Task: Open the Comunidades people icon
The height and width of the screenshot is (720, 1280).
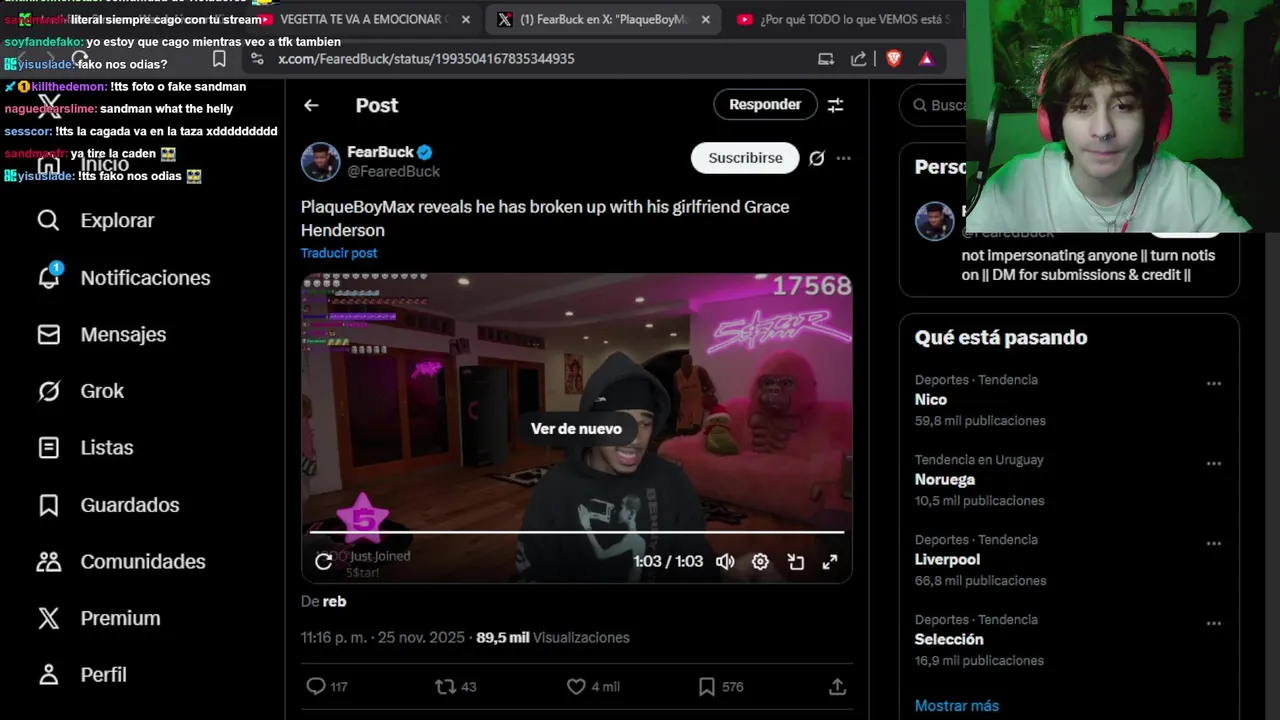Action: click(48, 561)
